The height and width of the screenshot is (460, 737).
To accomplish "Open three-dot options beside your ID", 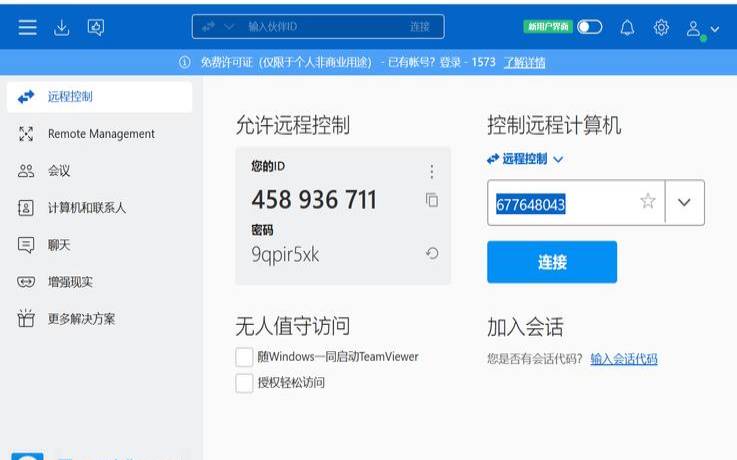I will [432, 172].
